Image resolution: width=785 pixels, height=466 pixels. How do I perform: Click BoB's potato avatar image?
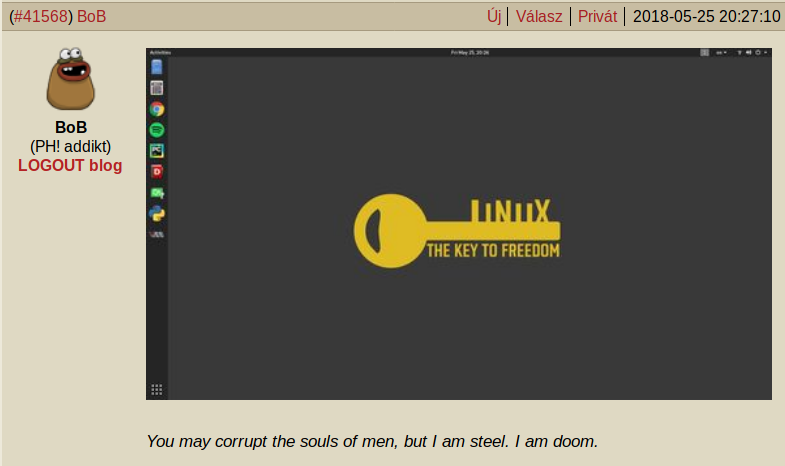(x=71, y=79)
